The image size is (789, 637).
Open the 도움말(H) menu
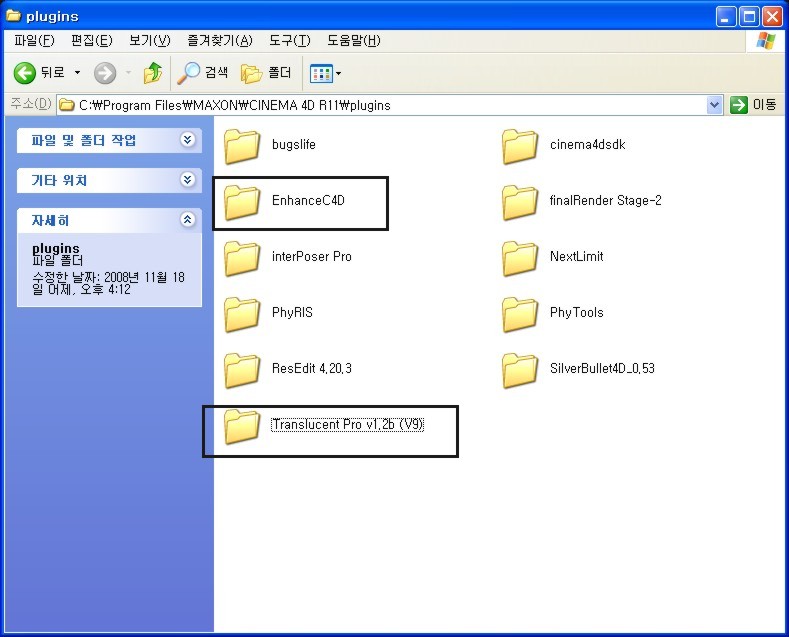point(354,40)
